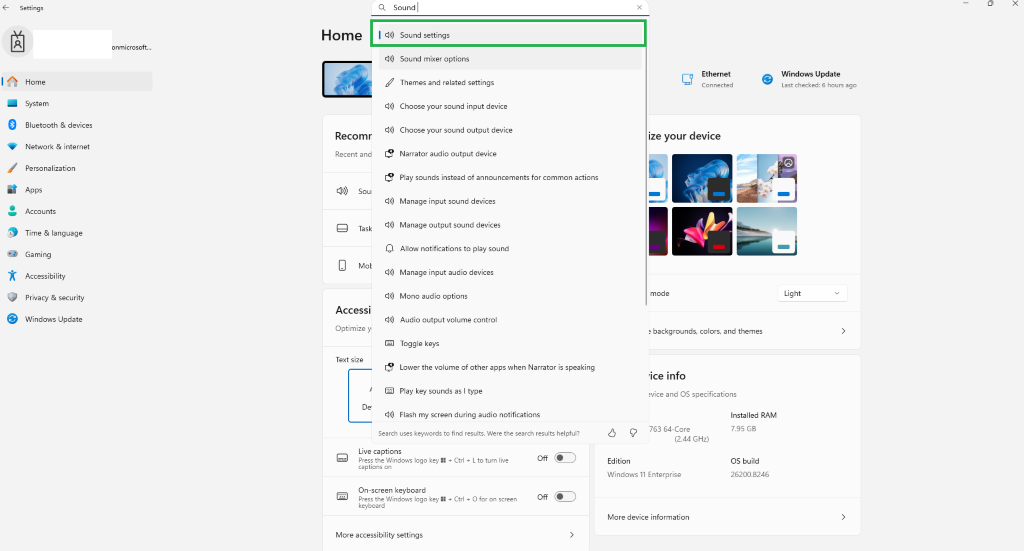Select Toggle keys search result

pos(510,343)
